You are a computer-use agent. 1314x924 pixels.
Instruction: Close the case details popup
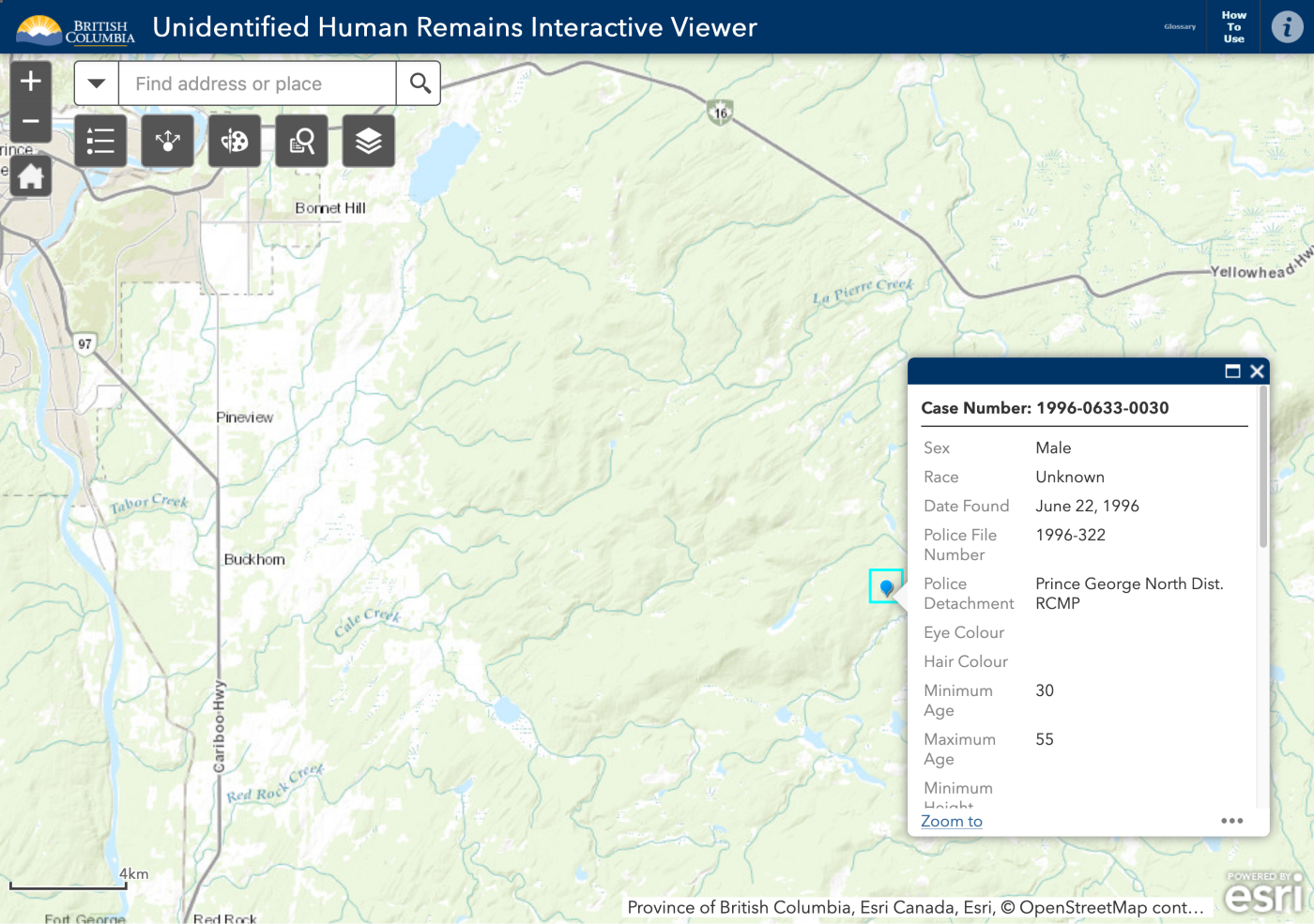pyautogui.click(x=1258, y=371)
